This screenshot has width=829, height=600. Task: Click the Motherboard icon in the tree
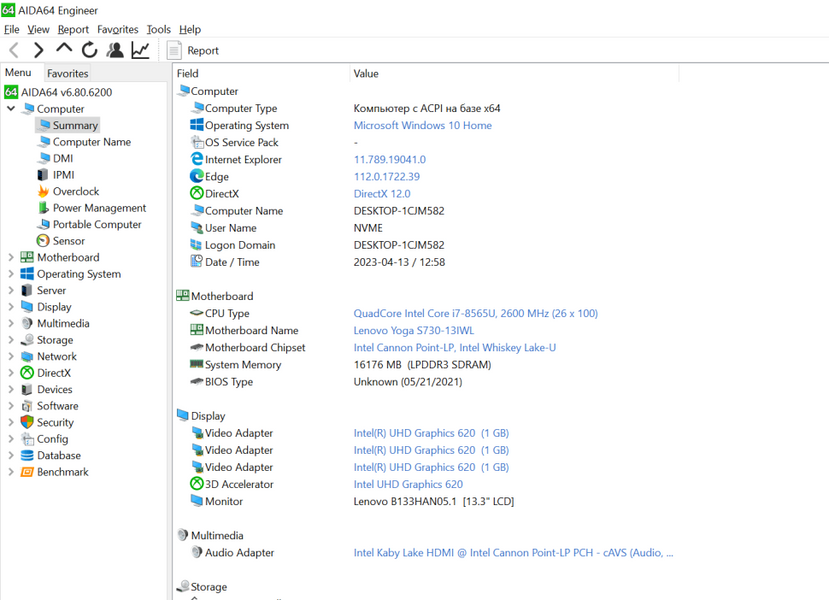point(27,257)
